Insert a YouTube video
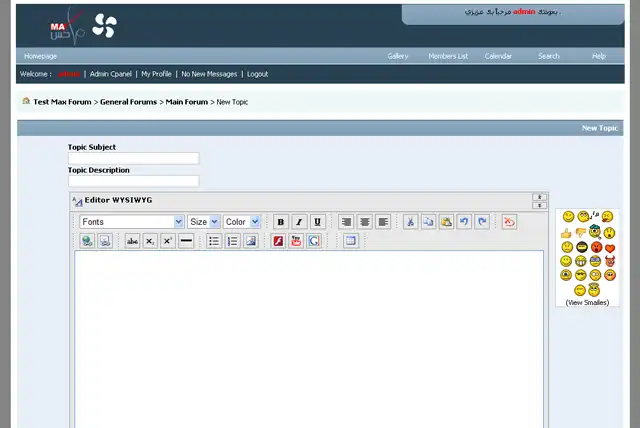640x428 pixels. (296, 241)
